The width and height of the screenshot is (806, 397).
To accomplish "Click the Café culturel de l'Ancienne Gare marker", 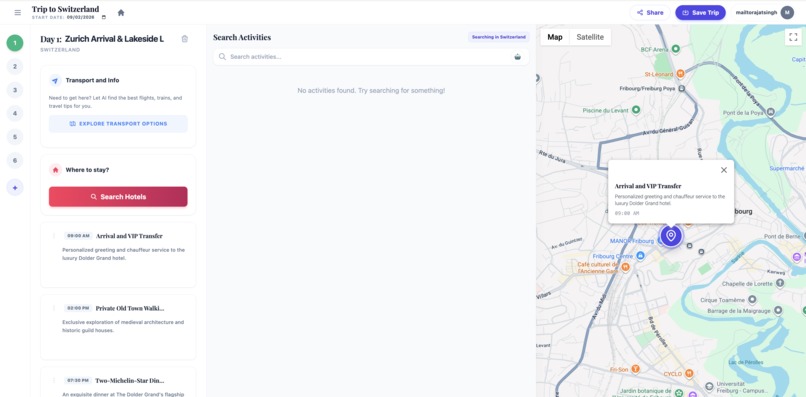I will tap(626, 267).
